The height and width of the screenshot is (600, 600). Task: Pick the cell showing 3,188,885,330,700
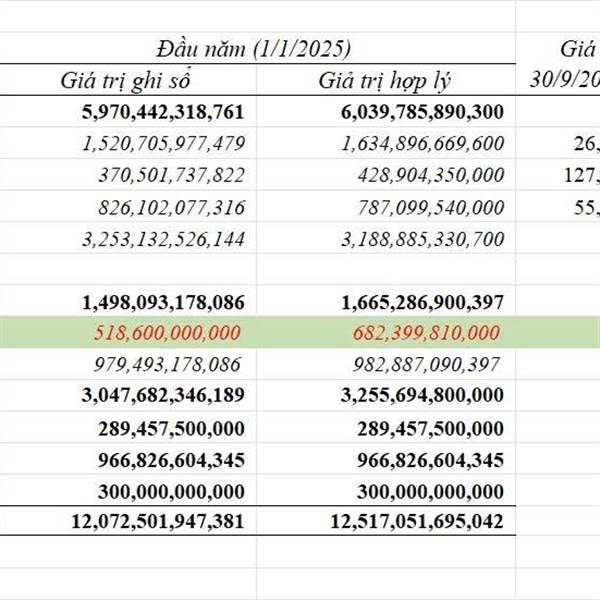(x=423, y=239)
